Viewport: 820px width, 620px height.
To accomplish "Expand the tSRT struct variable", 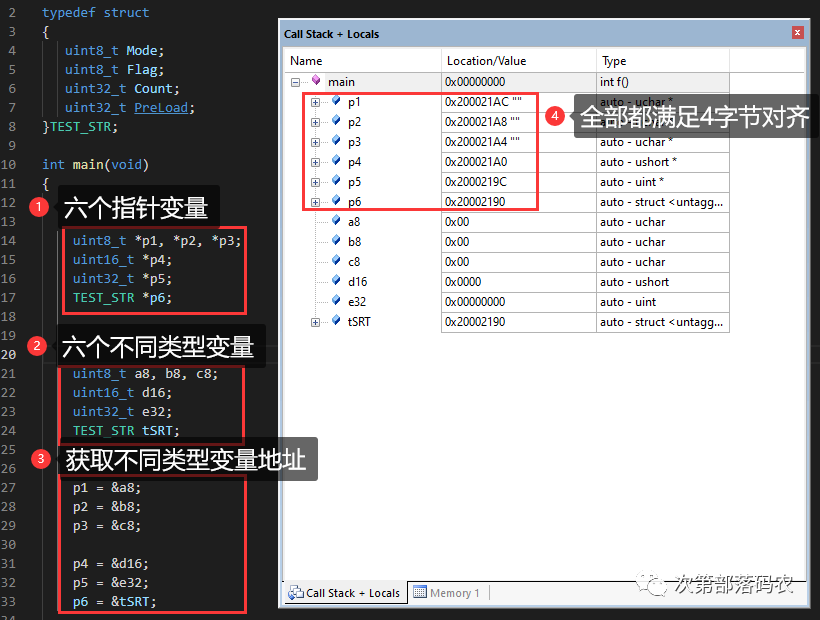I will click(x=315, y=323).
